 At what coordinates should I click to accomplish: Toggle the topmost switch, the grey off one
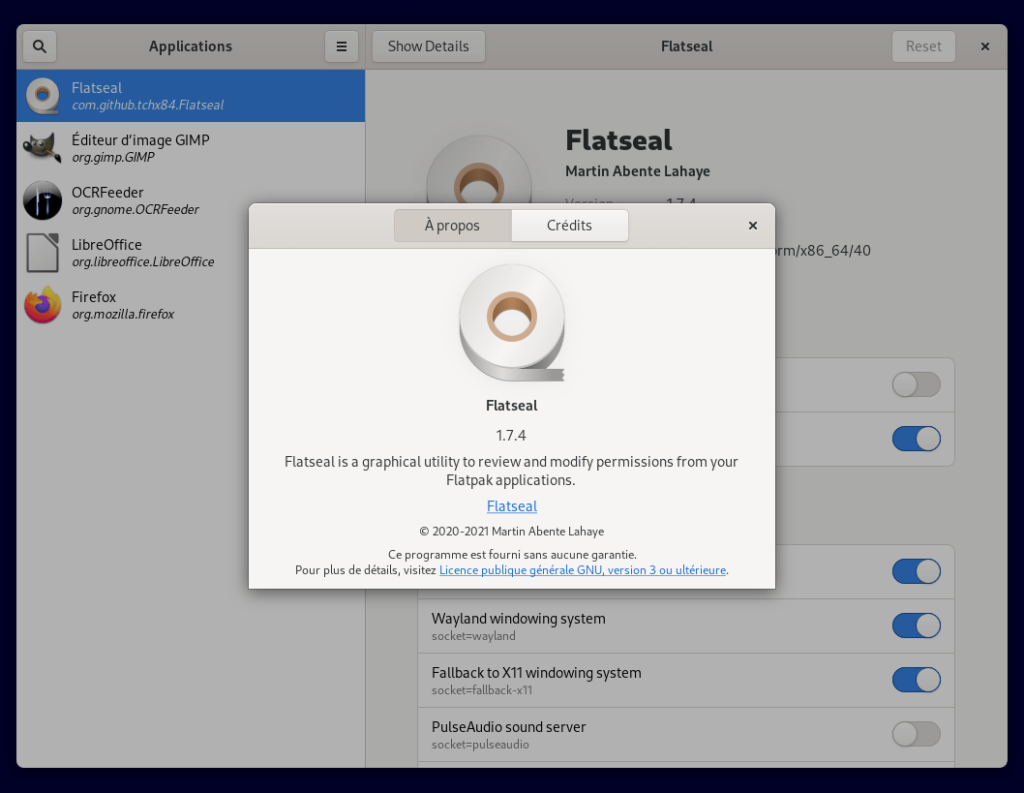point(916,385)
